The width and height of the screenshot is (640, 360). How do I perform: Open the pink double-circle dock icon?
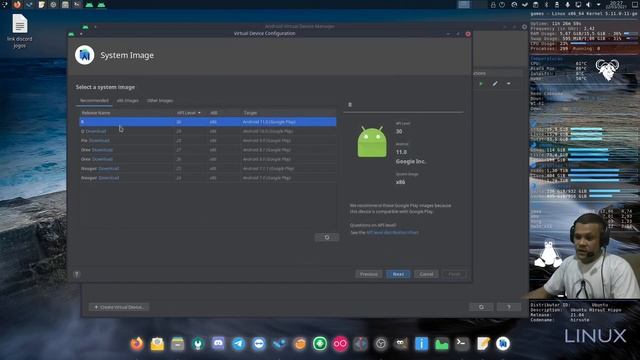point(340,344)
